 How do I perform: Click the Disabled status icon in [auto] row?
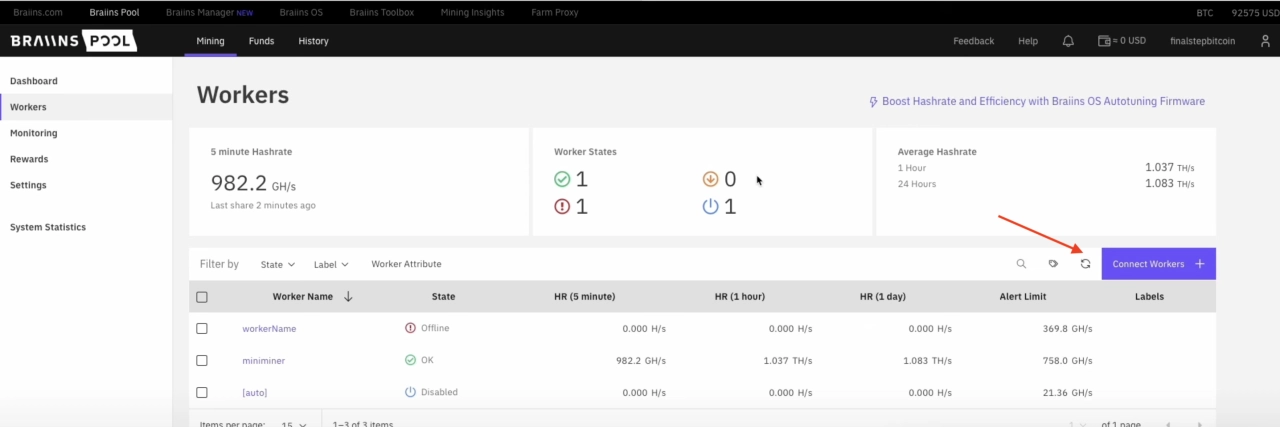point(410,392)
